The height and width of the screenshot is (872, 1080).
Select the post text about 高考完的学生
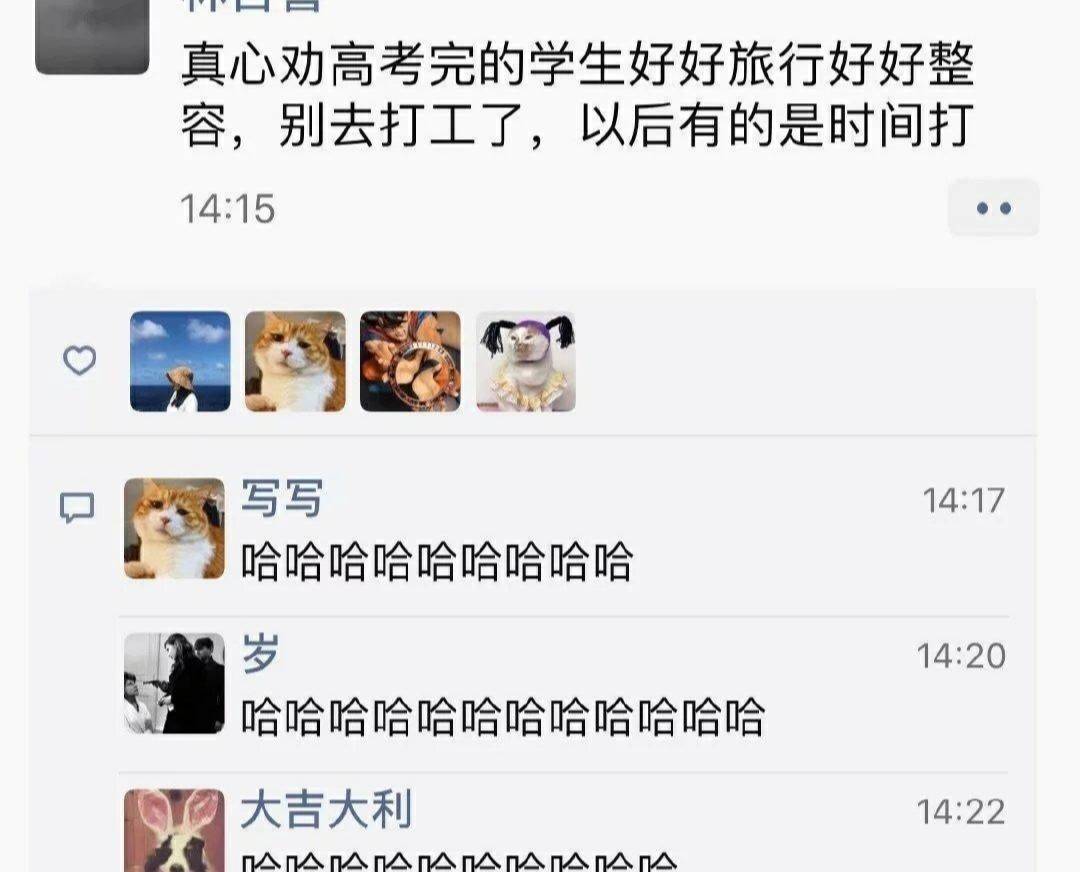pyautogui.click(x=577, y=95)
